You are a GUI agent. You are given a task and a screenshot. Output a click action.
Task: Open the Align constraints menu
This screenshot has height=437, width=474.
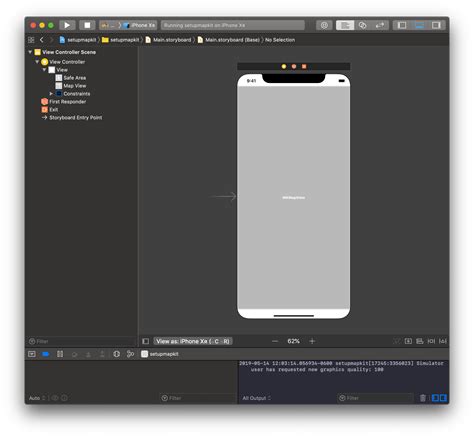click(420, 341)
